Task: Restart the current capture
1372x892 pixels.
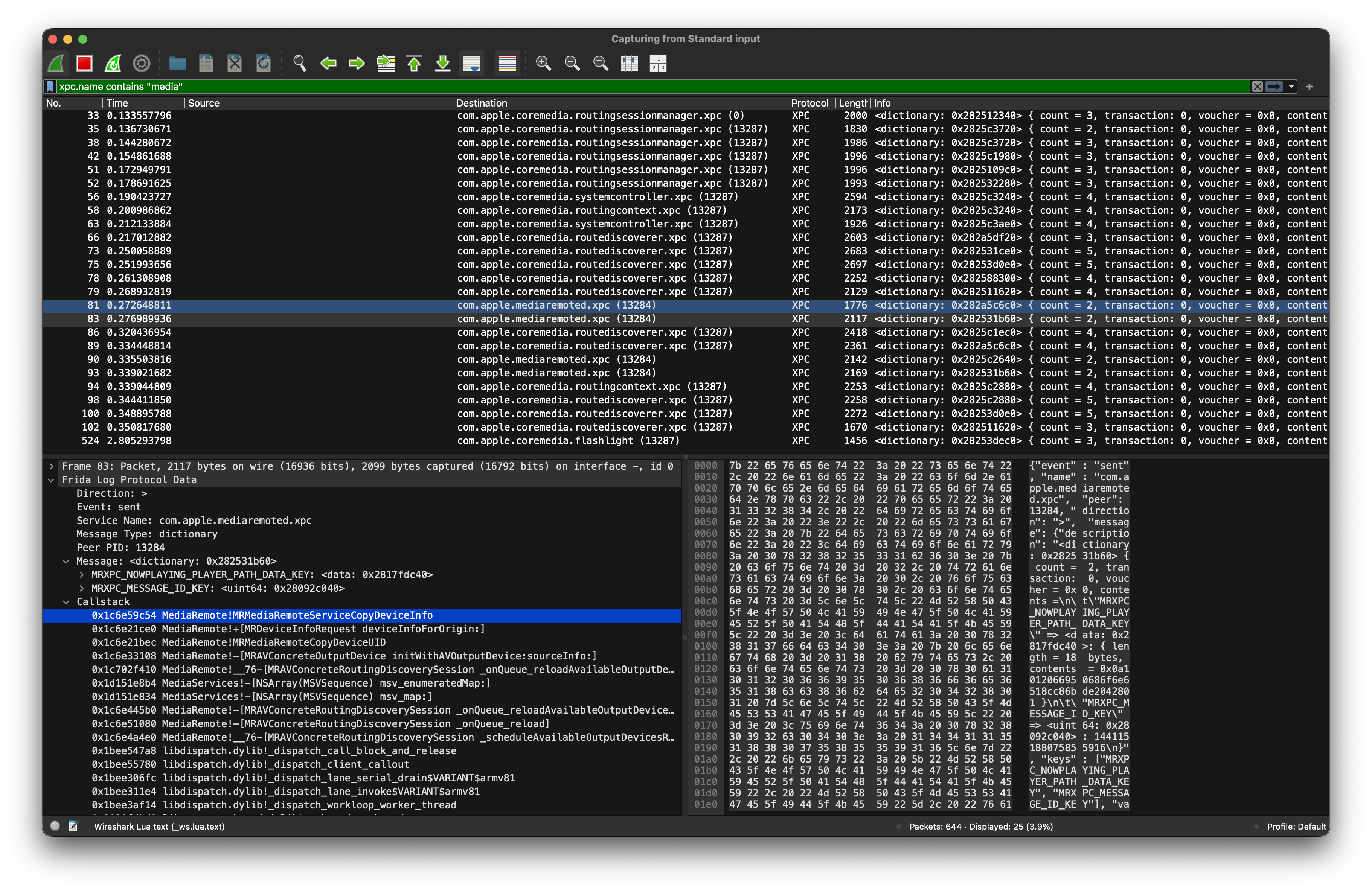Action: tap(113, 63)
